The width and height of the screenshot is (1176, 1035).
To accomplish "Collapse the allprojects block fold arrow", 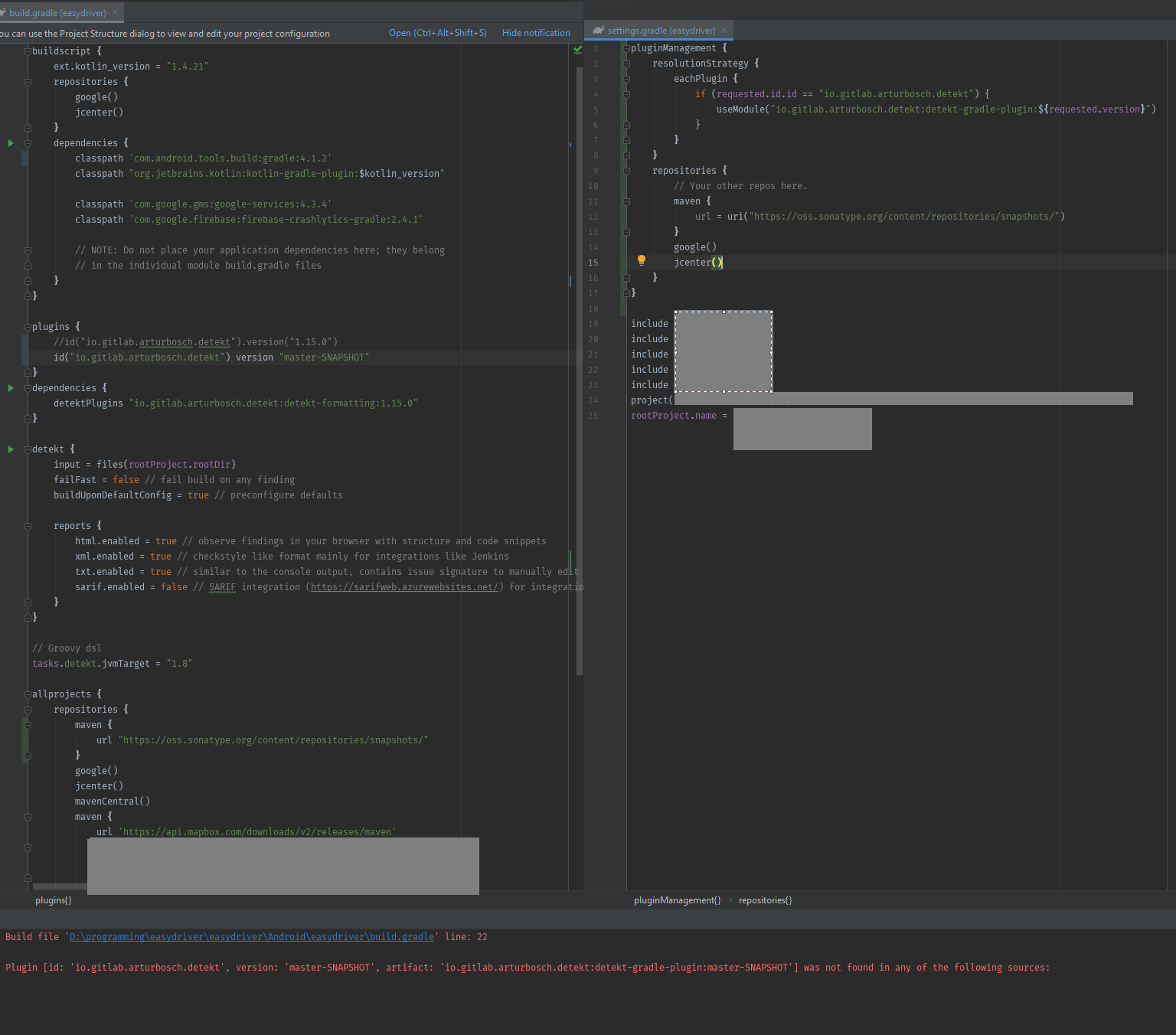I will 27,694.
